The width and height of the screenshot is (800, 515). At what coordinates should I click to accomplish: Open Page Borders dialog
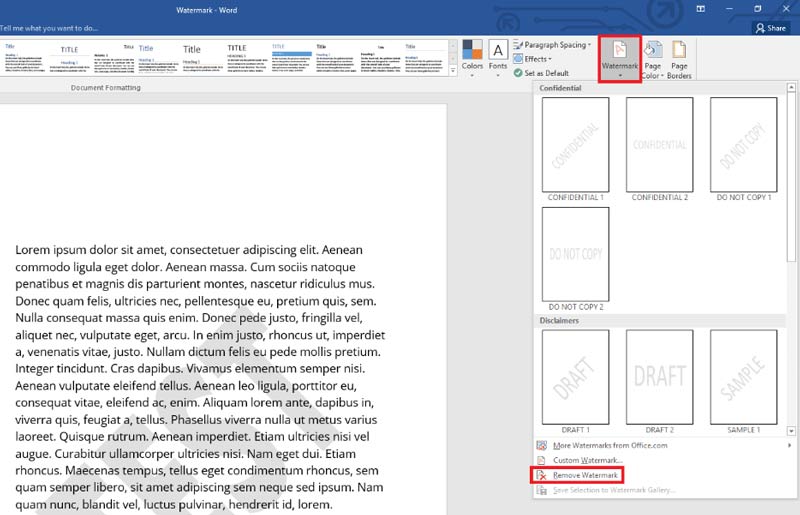point(679,60)
